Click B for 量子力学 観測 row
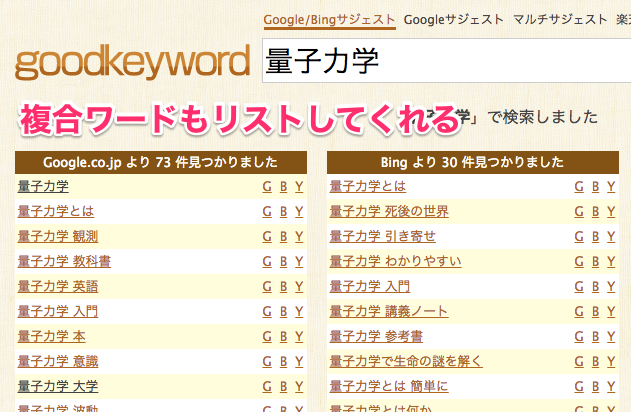This screenshot has height=412, width=631. (x=283, y=236)
